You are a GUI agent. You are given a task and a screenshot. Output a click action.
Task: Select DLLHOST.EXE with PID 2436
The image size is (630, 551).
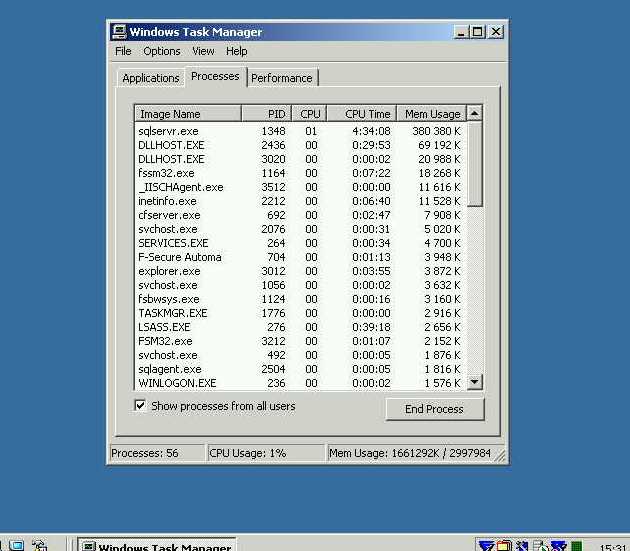click(x=300, y=145)
